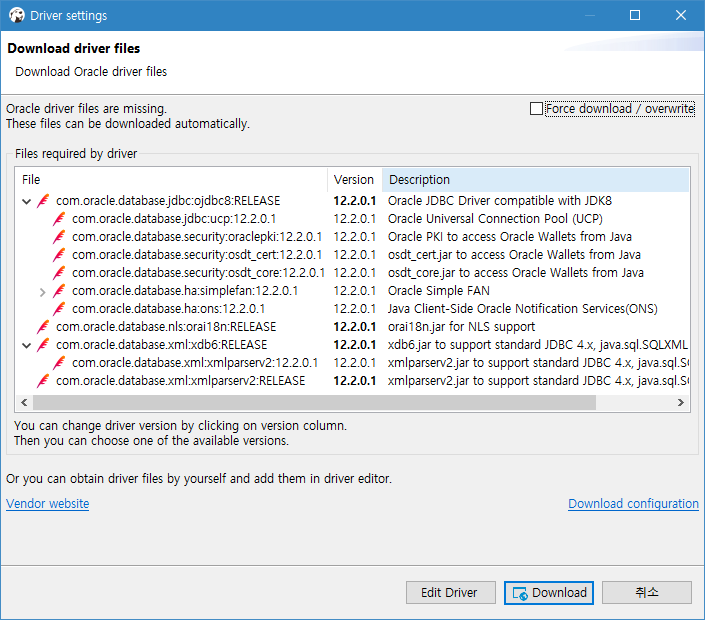Click the DBeaver icon in title bar
705x620 pixels.
tap(17, 15)
